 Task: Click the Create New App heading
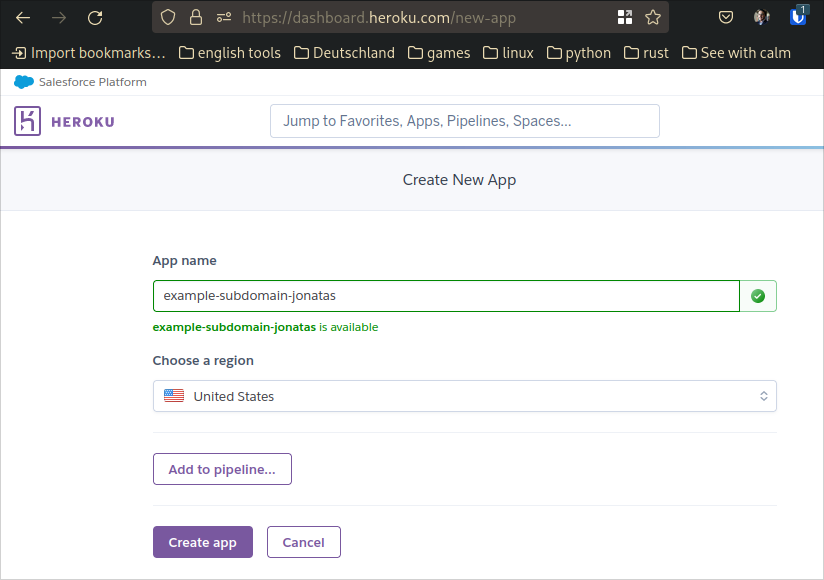459,180
